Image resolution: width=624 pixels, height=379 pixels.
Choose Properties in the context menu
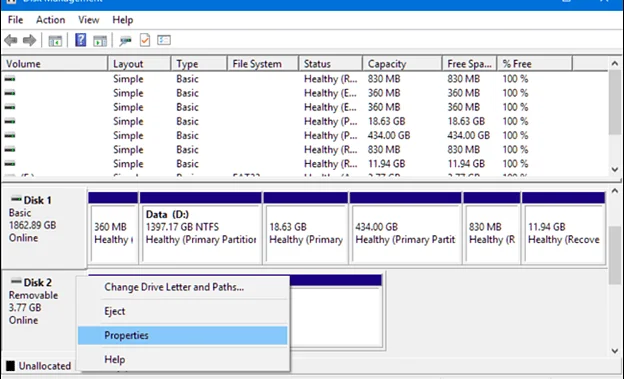click(x=183, y=335)
